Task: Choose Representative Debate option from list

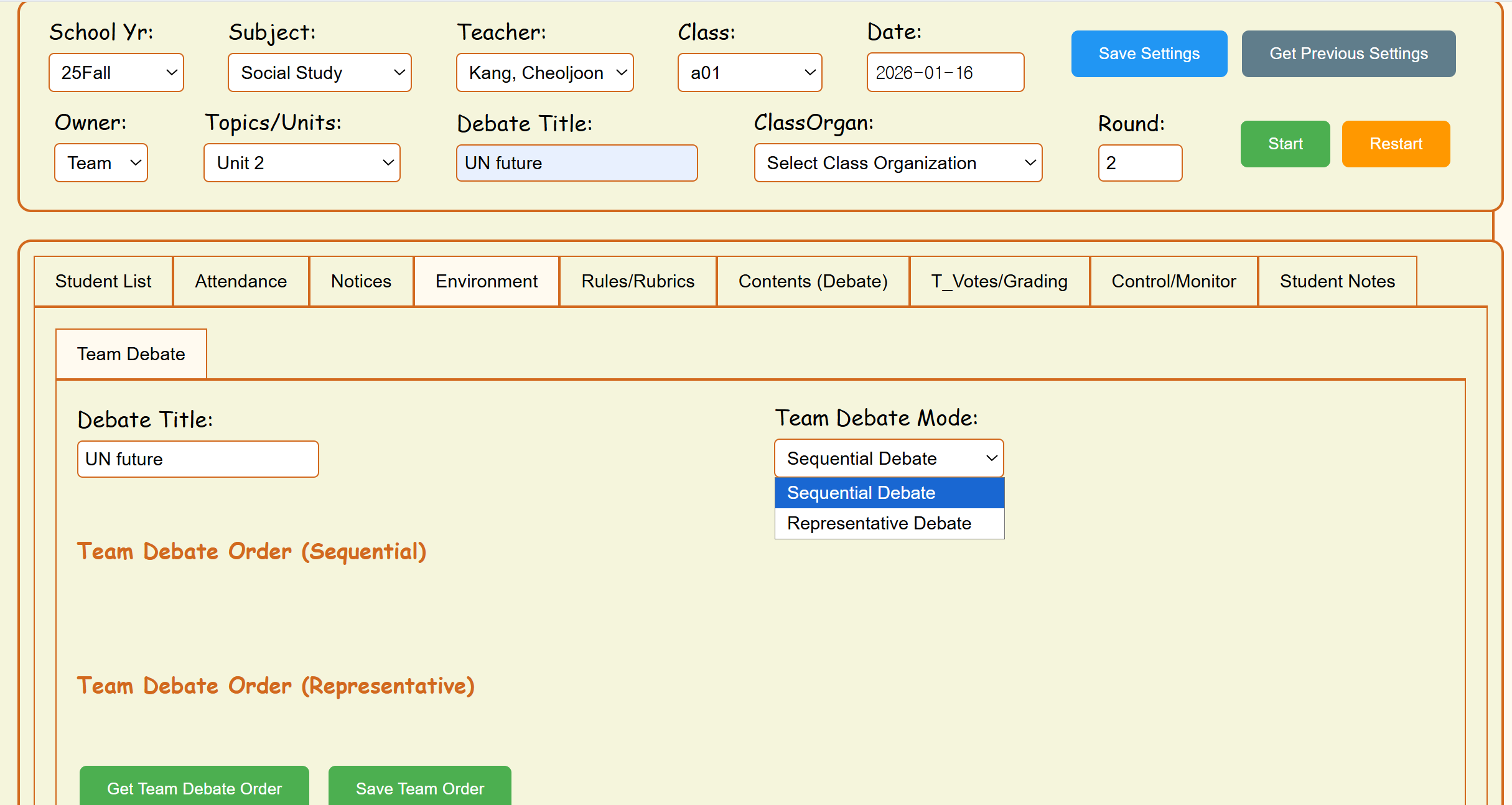Action: coord(889,523)
